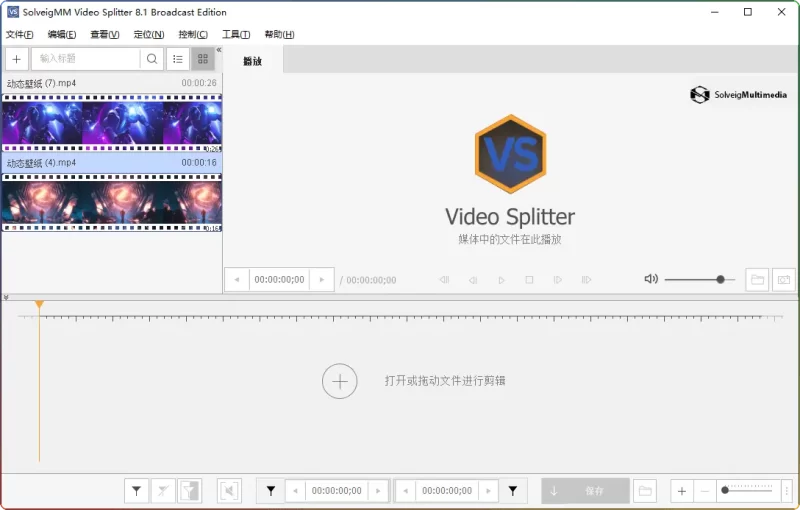This screenshot has width=800, height=510.
Task: Click the invert fragments icon
Action: (x=189, y=491)
